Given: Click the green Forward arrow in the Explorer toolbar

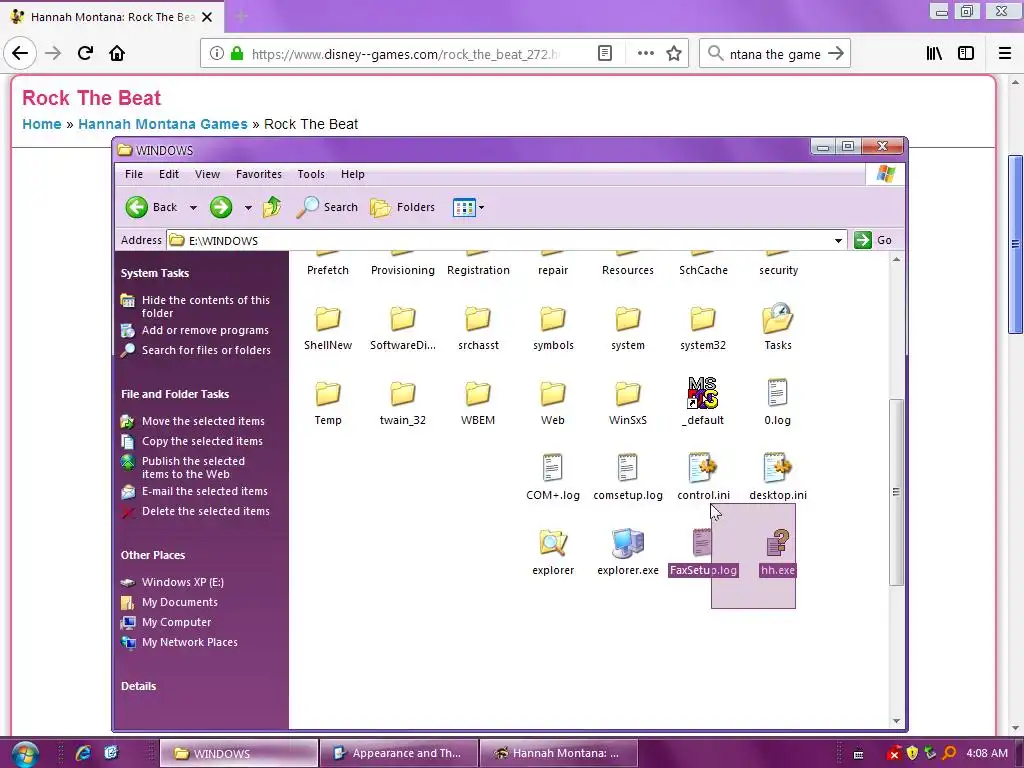Looking at the screenshot, I should click(221, 208).
